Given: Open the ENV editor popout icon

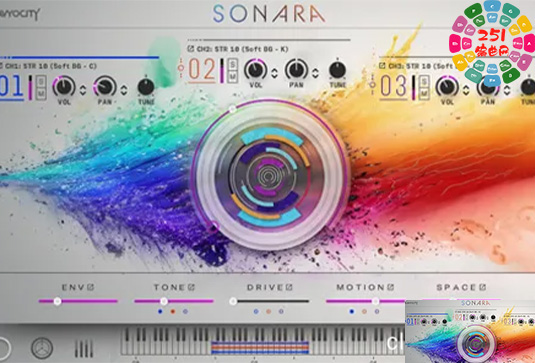Looking at the screenshot, I should pos(90,287).
